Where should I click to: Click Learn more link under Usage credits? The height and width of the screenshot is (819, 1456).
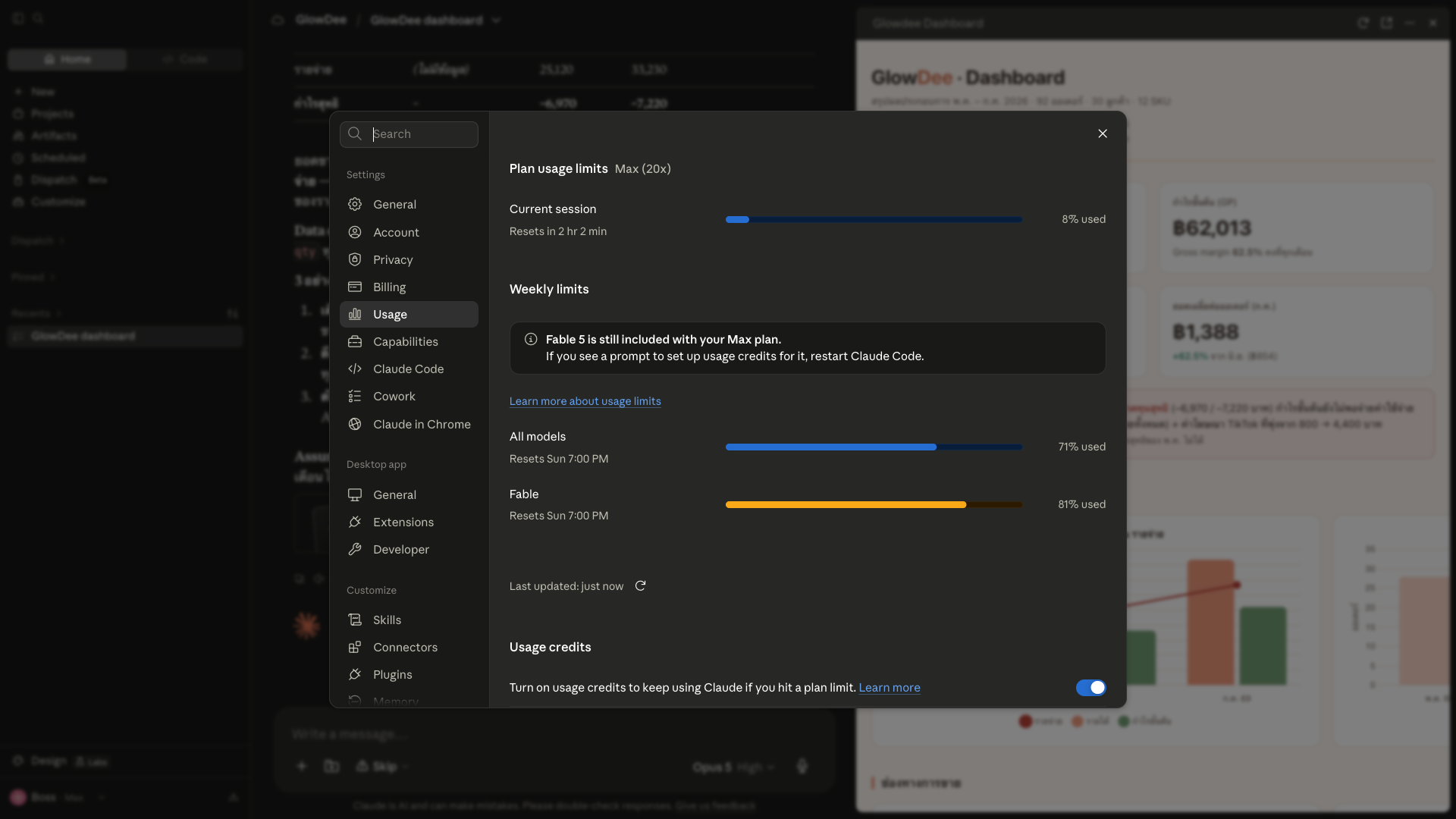point(889,688)
